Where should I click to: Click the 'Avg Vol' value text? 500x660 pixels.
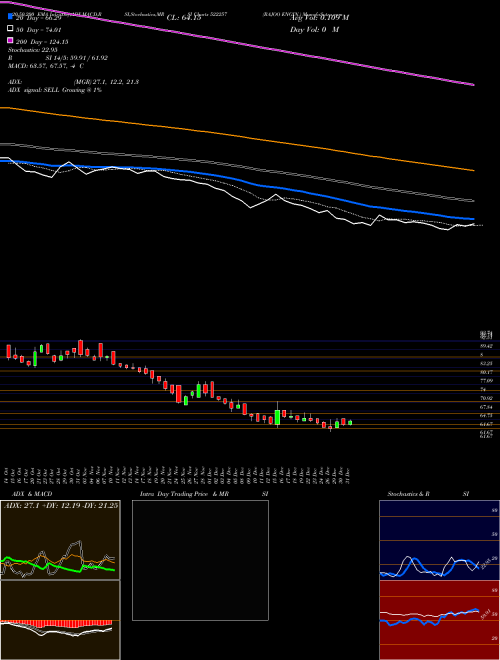[x=319, y=18]
